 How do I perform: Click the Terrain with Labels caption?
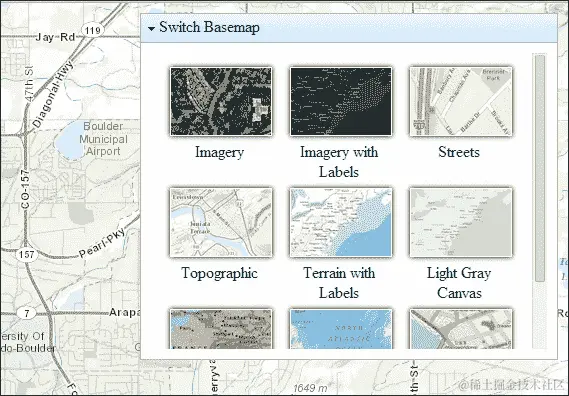click(x=339, y=283)
